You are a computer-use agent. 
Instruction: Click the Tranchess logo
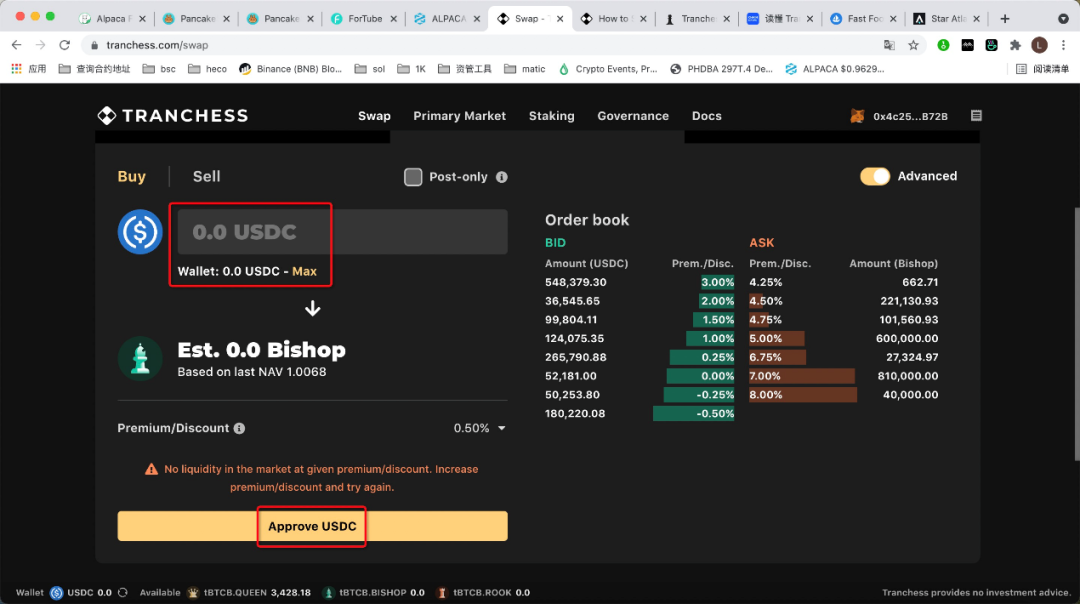(x=173, y=116)
